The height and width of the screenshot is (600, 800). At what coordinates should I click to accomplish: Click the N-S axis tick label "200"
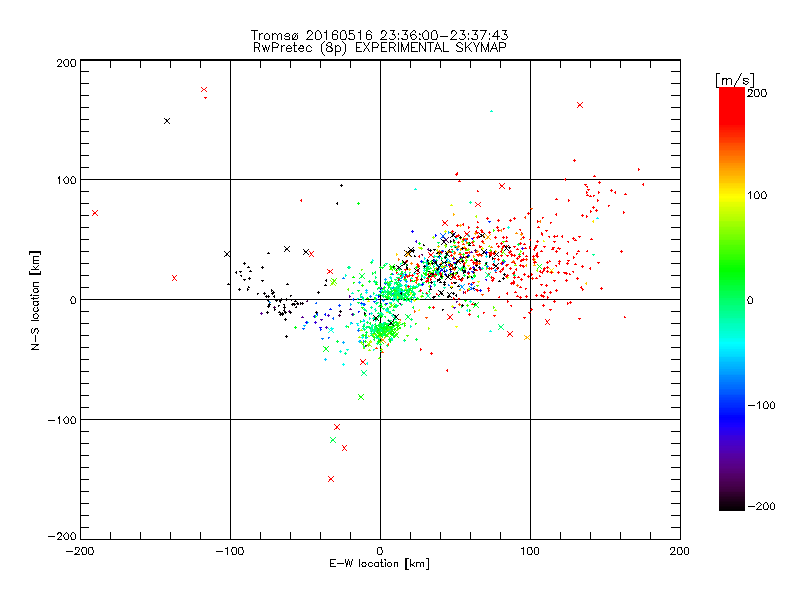click(66, 63)
